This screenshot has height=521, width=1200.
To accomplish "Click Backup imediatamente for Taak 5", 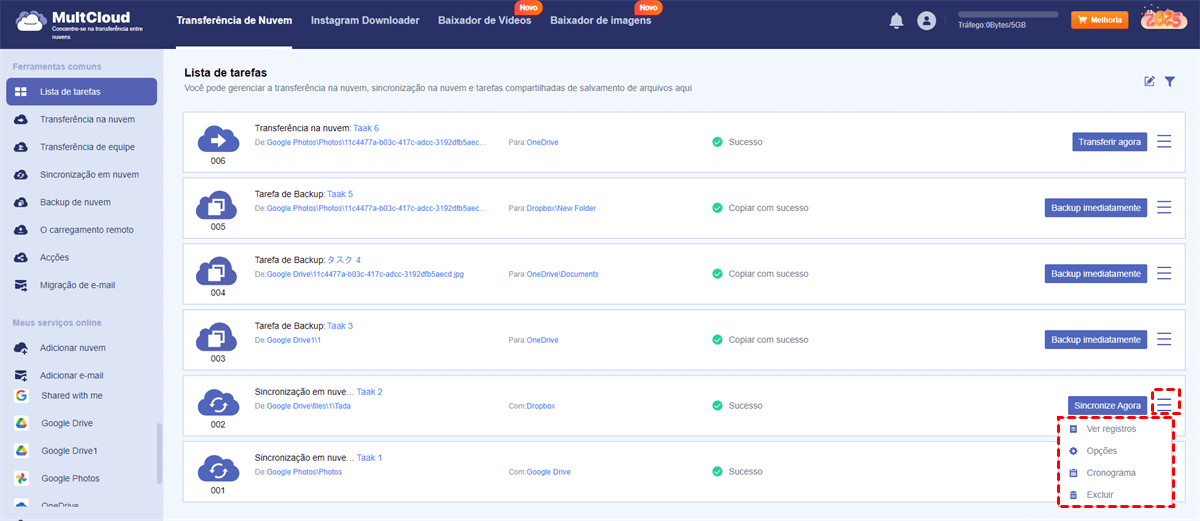I will click(1096, 208).
